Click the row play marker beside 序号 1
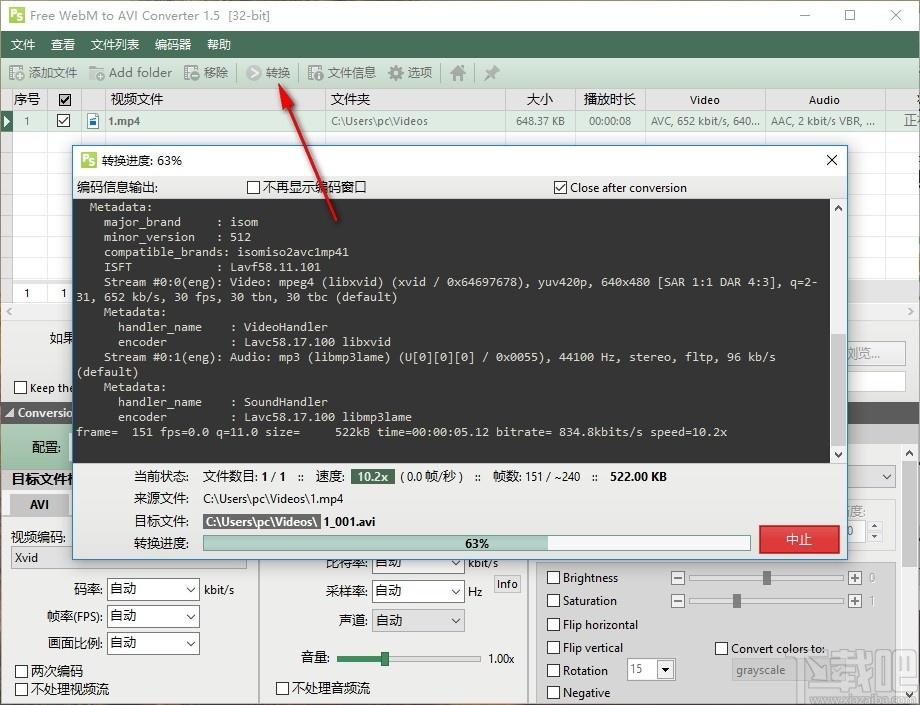920x705 pixels. [x=6, y=121]
